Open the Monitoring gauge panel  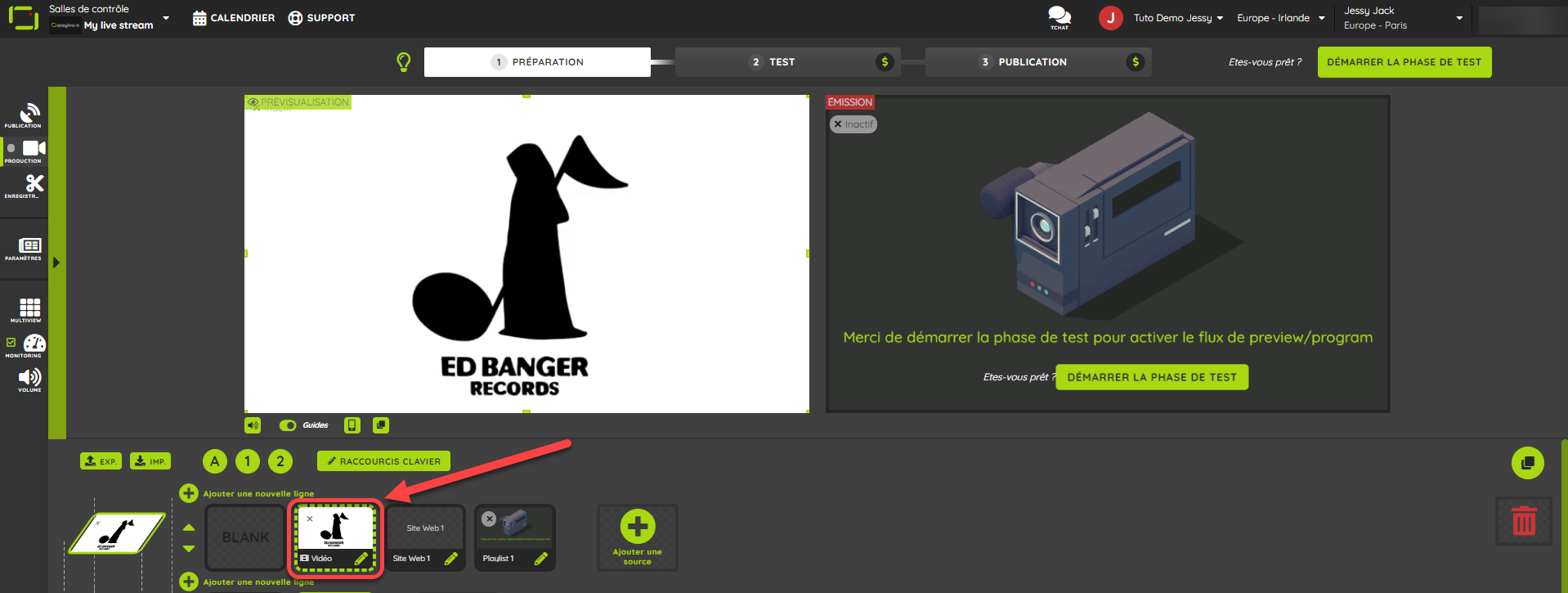coord(34,345)
